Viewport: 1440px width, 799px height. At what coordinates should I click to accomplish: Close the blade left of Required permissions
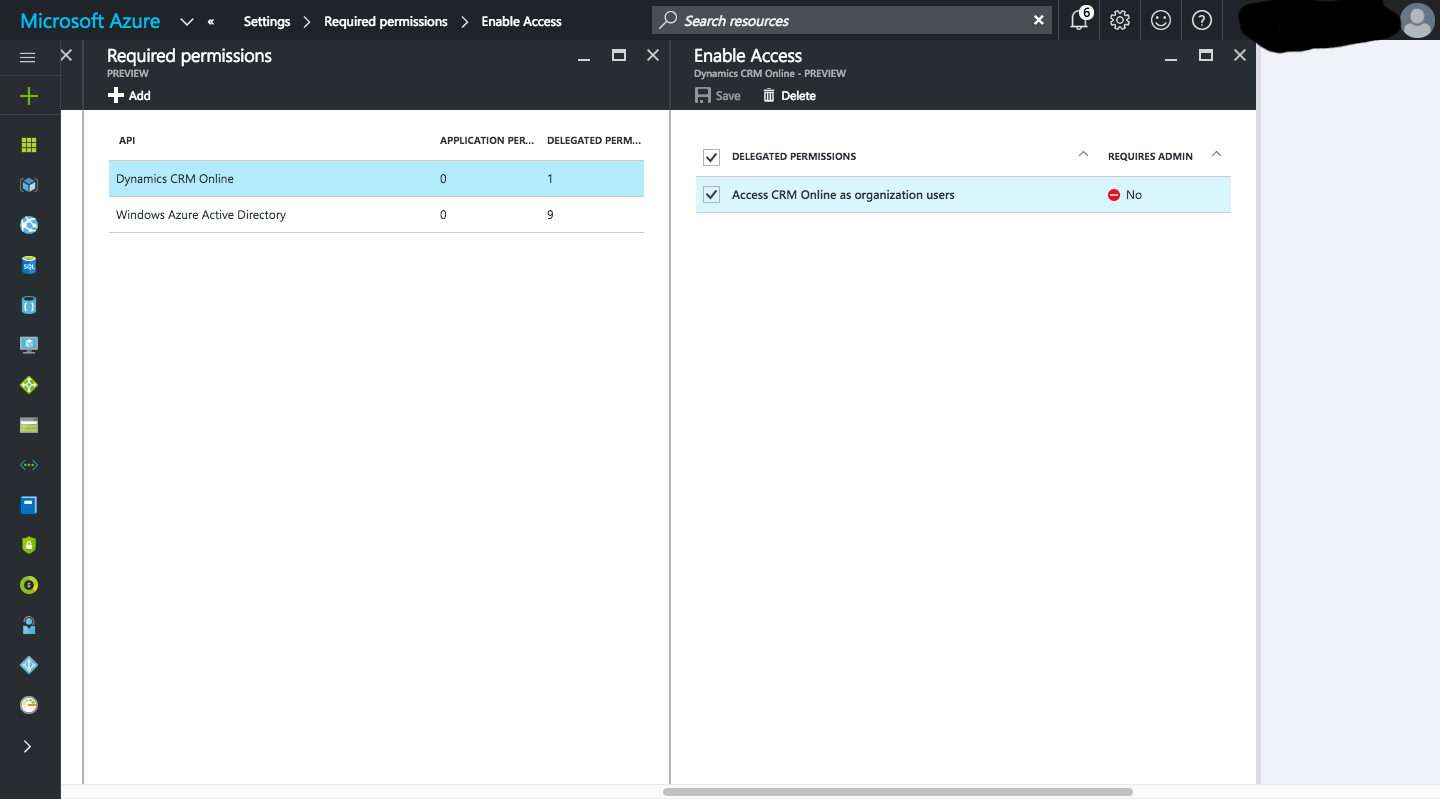(66, 56)
